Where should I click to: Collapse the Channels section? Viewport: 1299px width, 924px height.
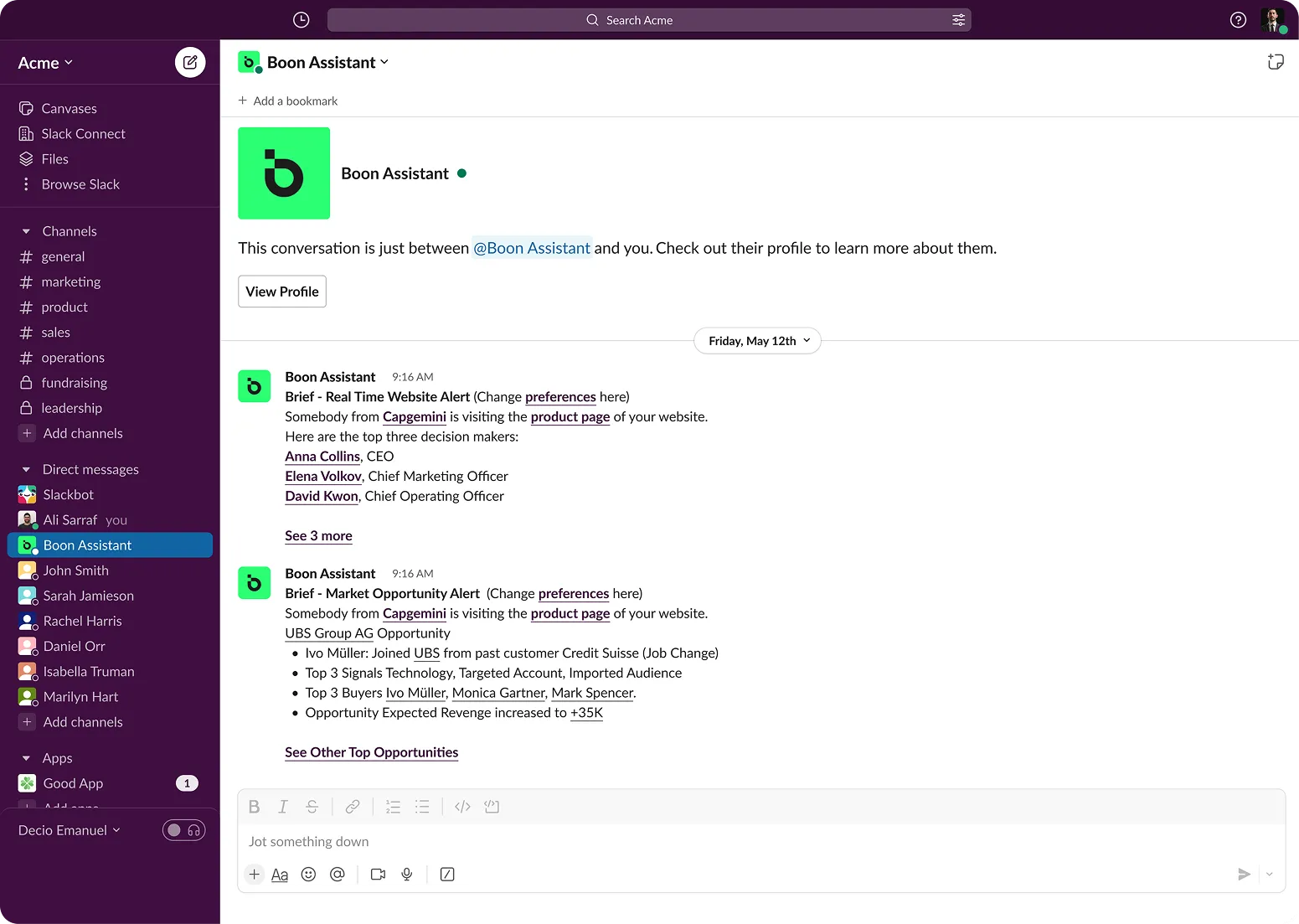click(x=26, y=231)
